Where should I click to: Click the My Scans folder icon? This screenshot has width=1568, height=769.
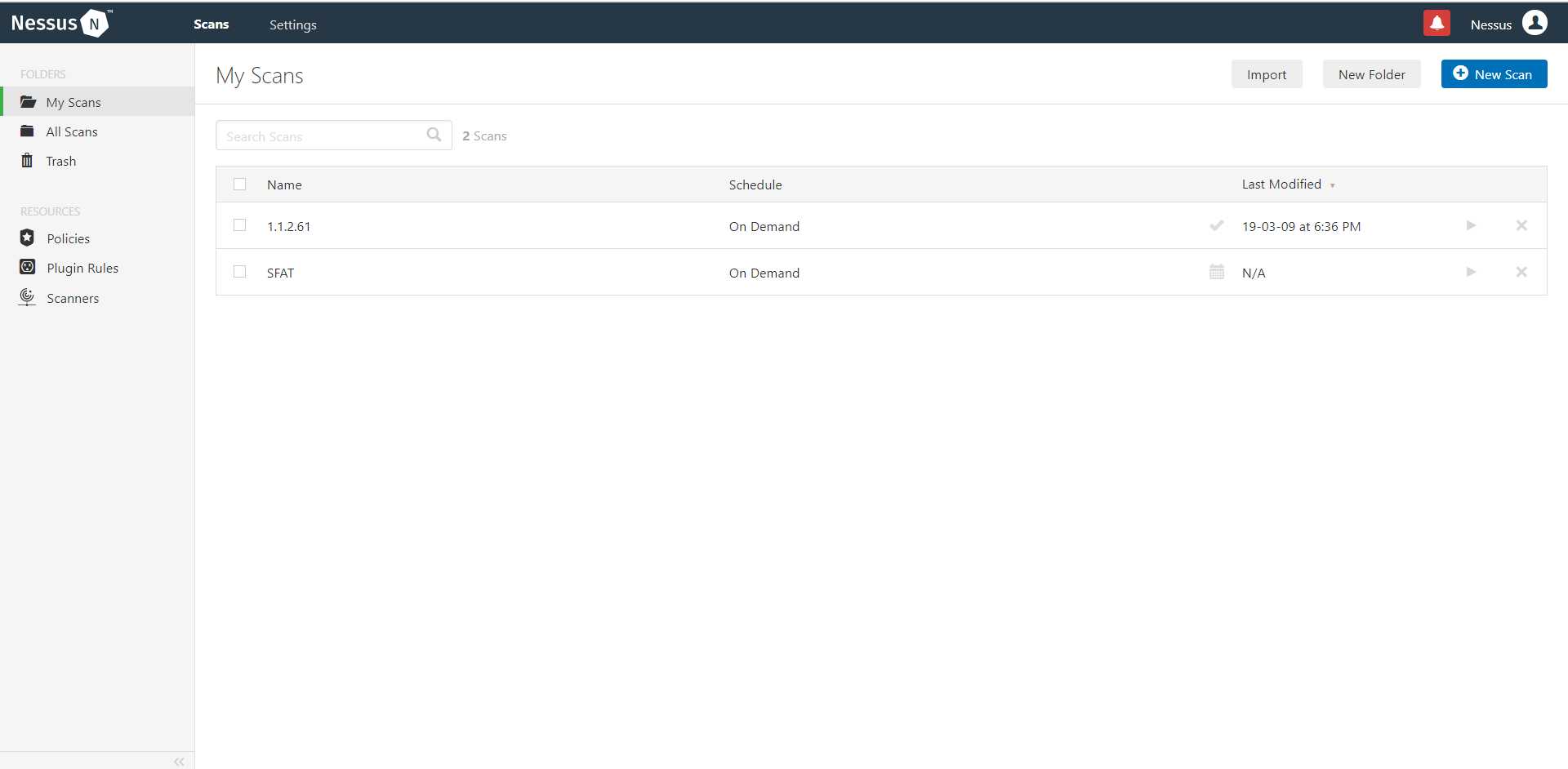coord(28,102)
